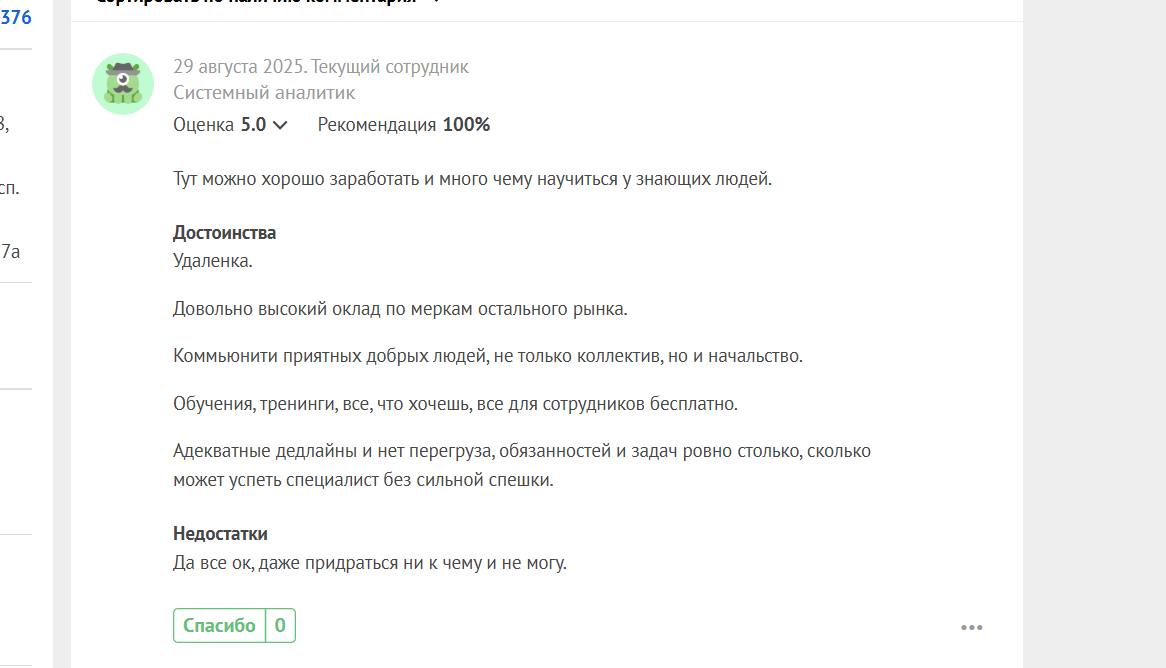Click the review date 29 августа 2025
This screenshot has width=1166, height=668.
pos(238,67)
